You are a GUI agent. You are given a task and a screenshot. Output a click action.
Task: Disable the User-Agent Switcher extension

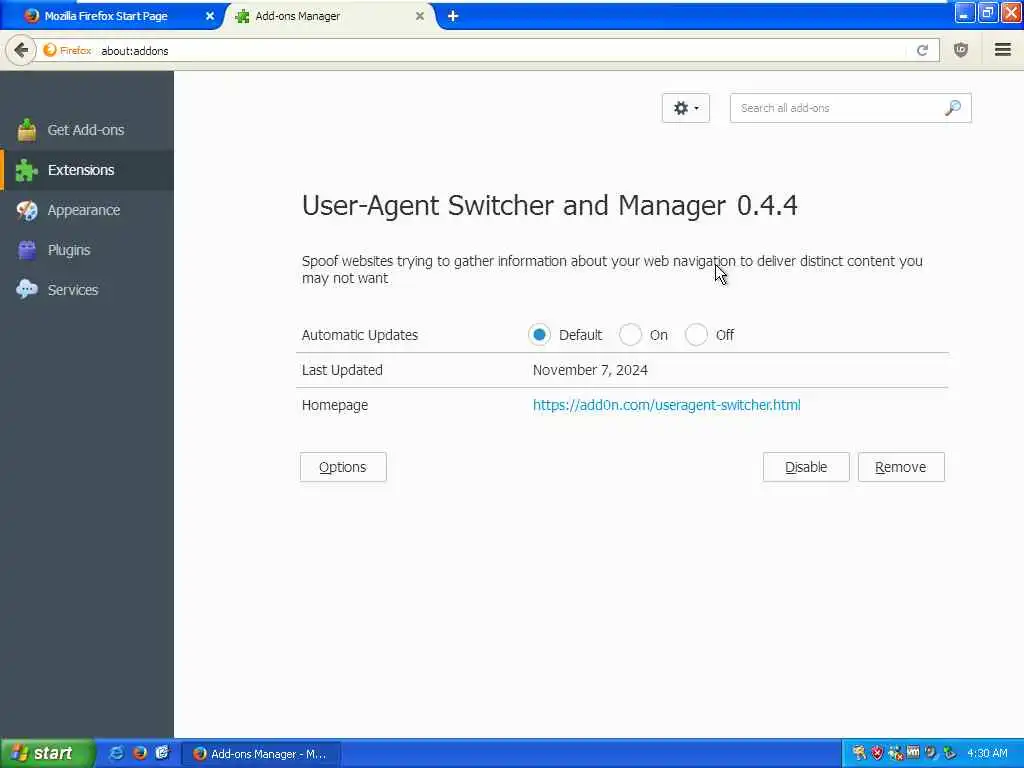[x=806, y=467]
